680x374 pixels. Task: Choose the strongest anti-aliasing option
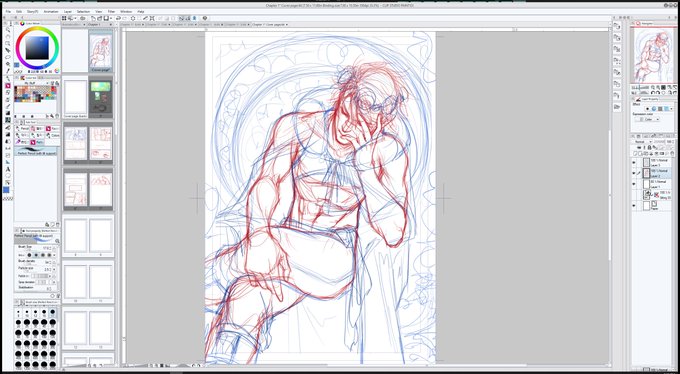pos(49,255)
